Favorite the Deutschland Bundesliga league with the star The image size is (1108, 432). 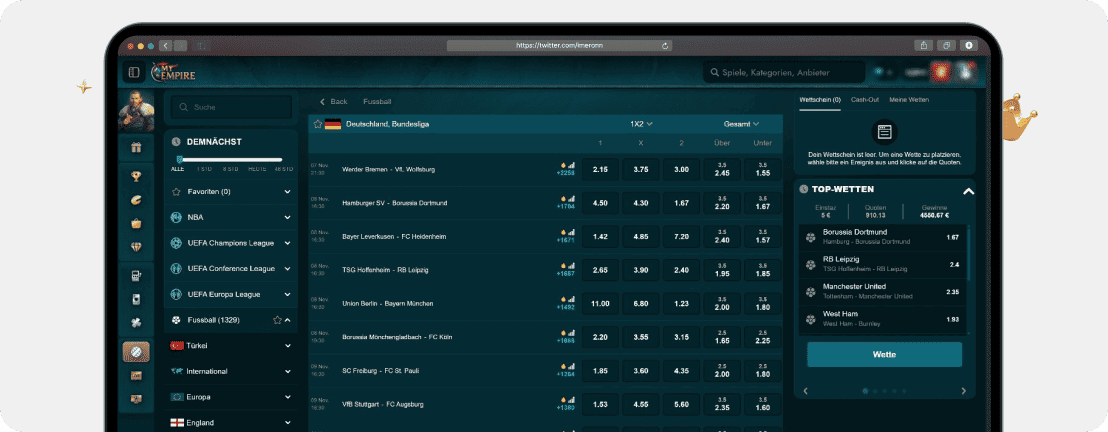click(318, 124)
